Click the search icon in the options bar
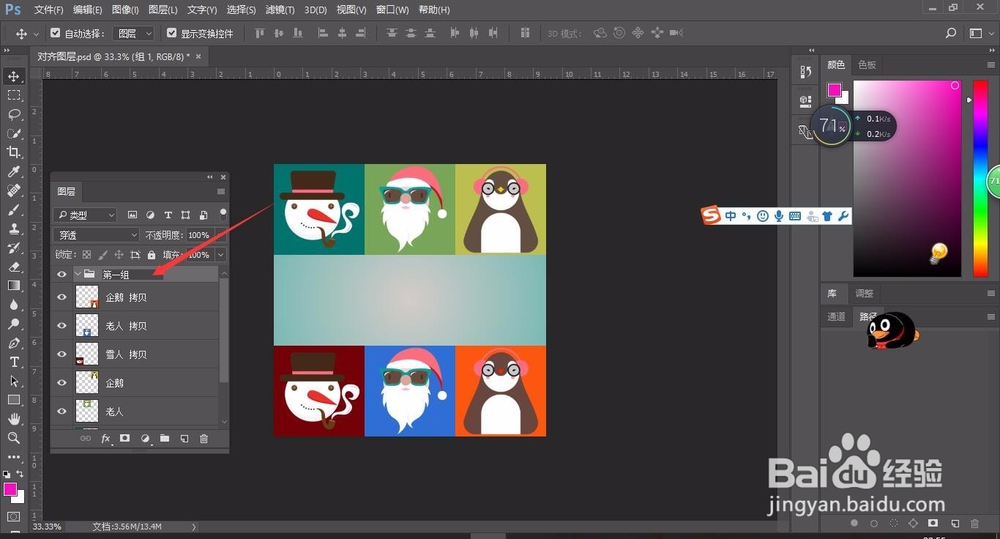The height and width of the screenshot is (539, 1000). point(951,33)
